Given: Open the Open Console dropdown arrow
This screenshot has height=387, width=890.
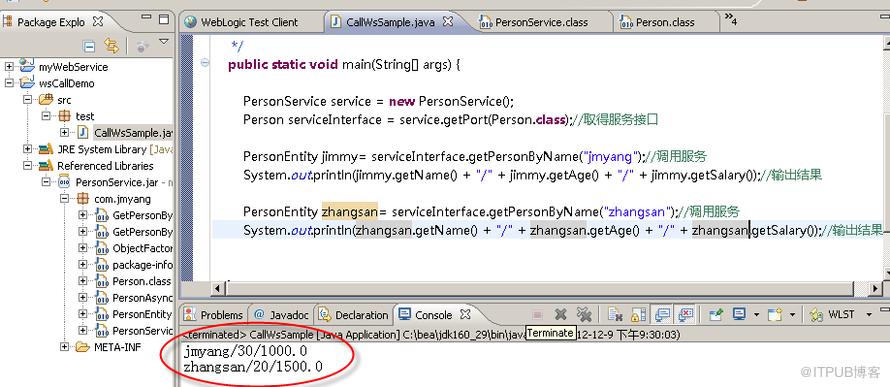Looking at the screenshot, I should (x=792, y=314).
